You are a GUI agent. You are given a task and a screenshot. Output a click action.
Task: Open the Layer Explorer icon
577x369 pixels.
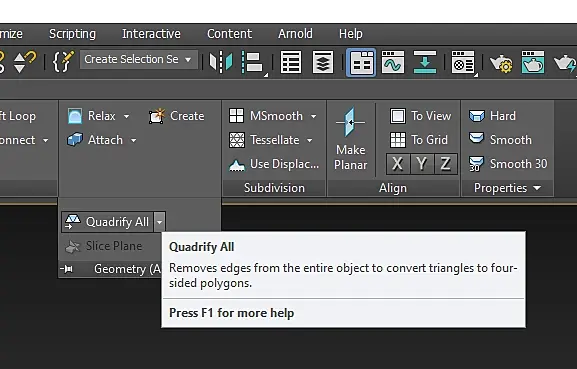323,62
